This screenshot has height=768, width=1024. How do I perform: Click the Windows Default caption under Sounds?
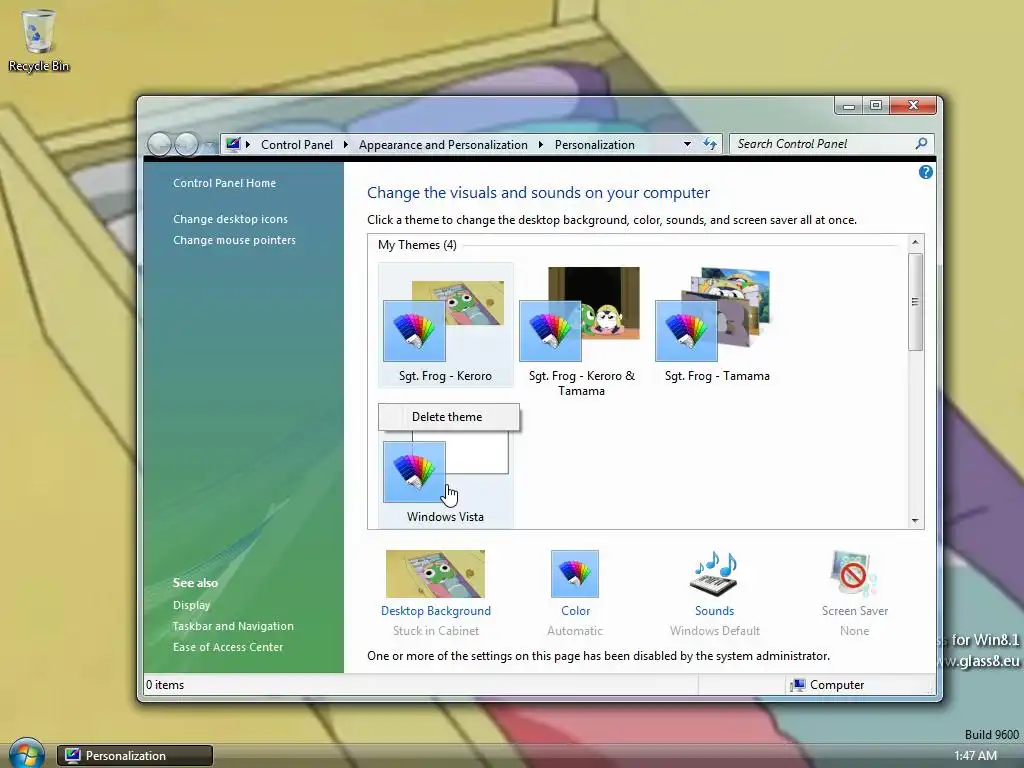(714, 631)
